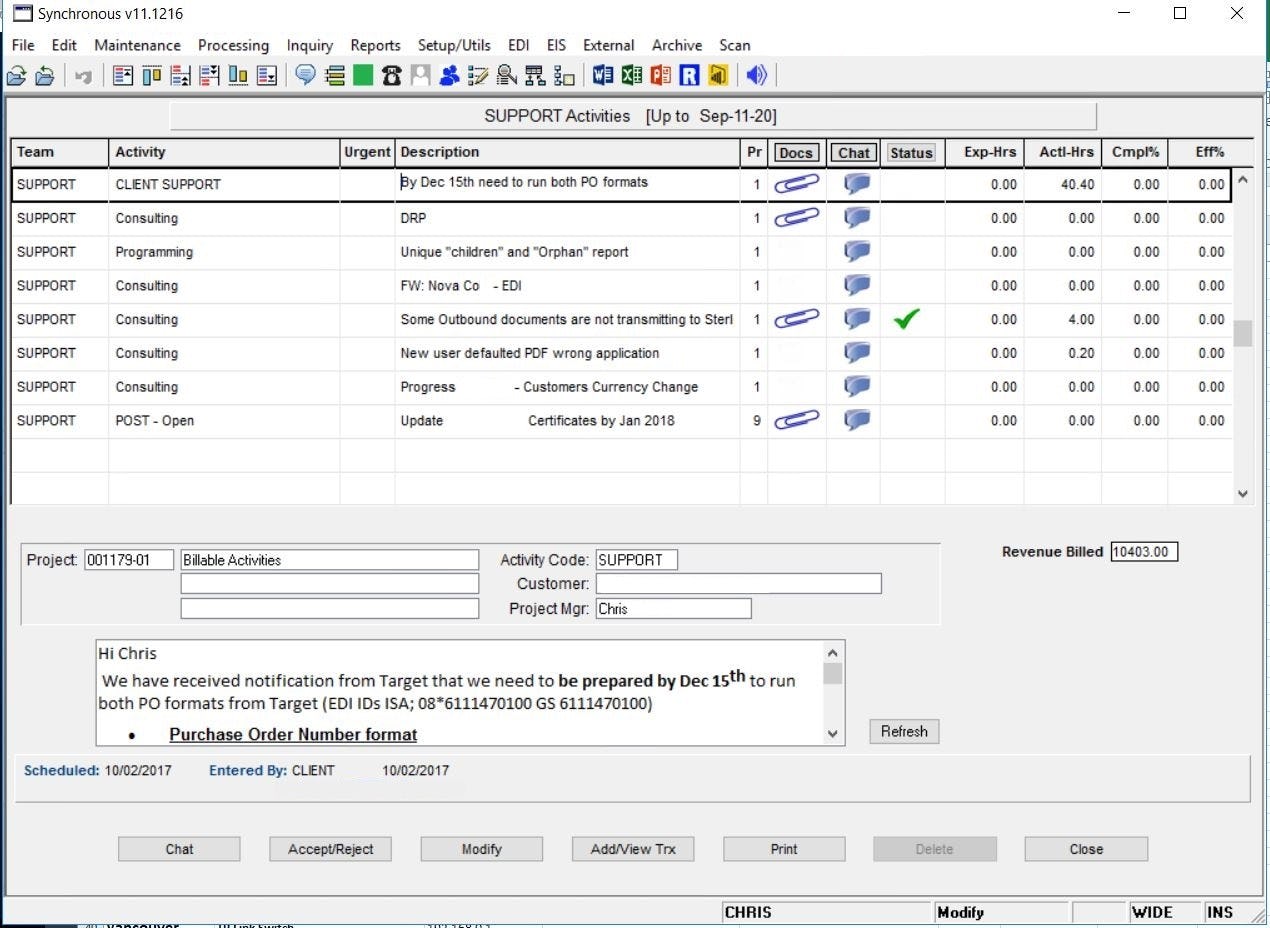
Task: Open the Setup/Utils menu
Action: tap(454, 45)
